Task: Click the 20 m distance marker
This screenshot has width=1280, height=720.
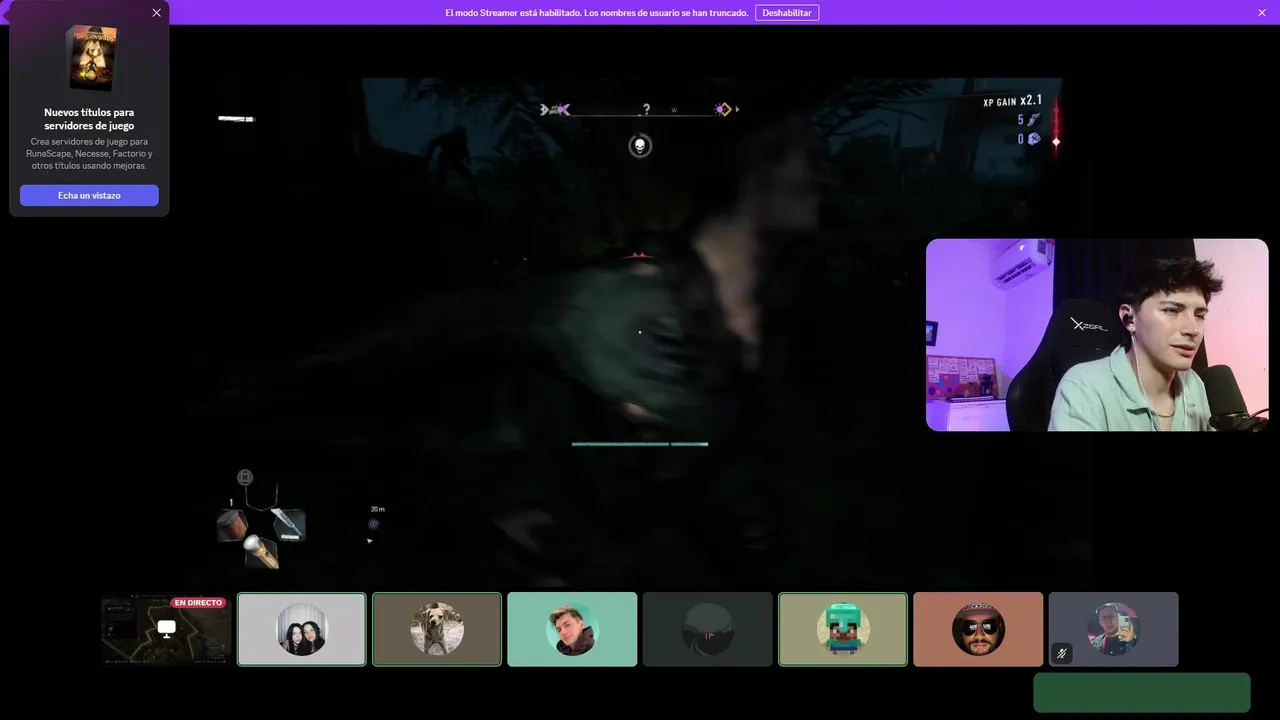Action: pos(377,509)
